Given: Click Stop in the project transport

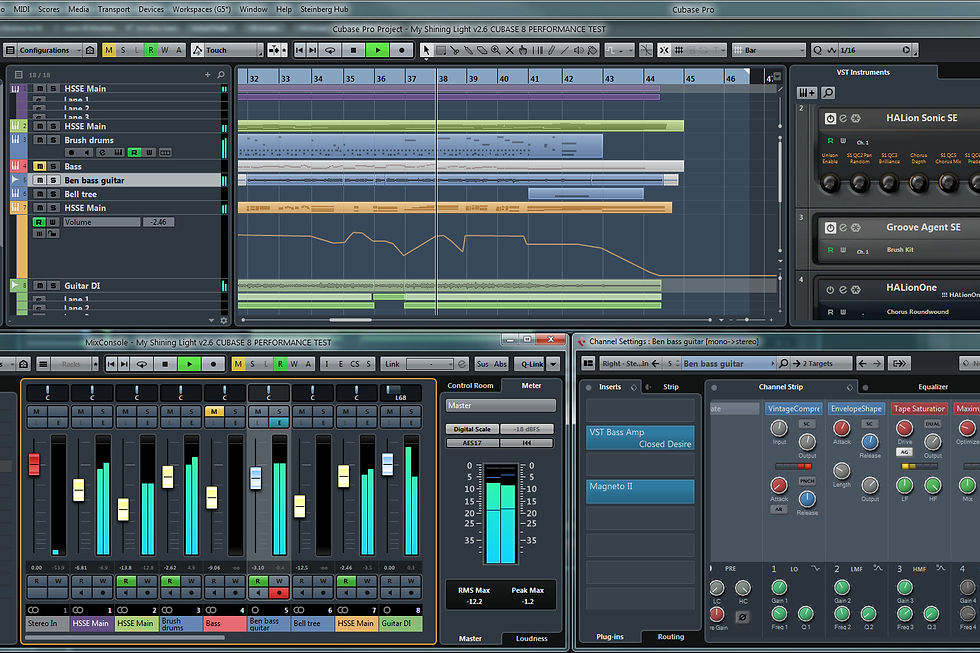Looking at the screenshot, I should 354,50.
